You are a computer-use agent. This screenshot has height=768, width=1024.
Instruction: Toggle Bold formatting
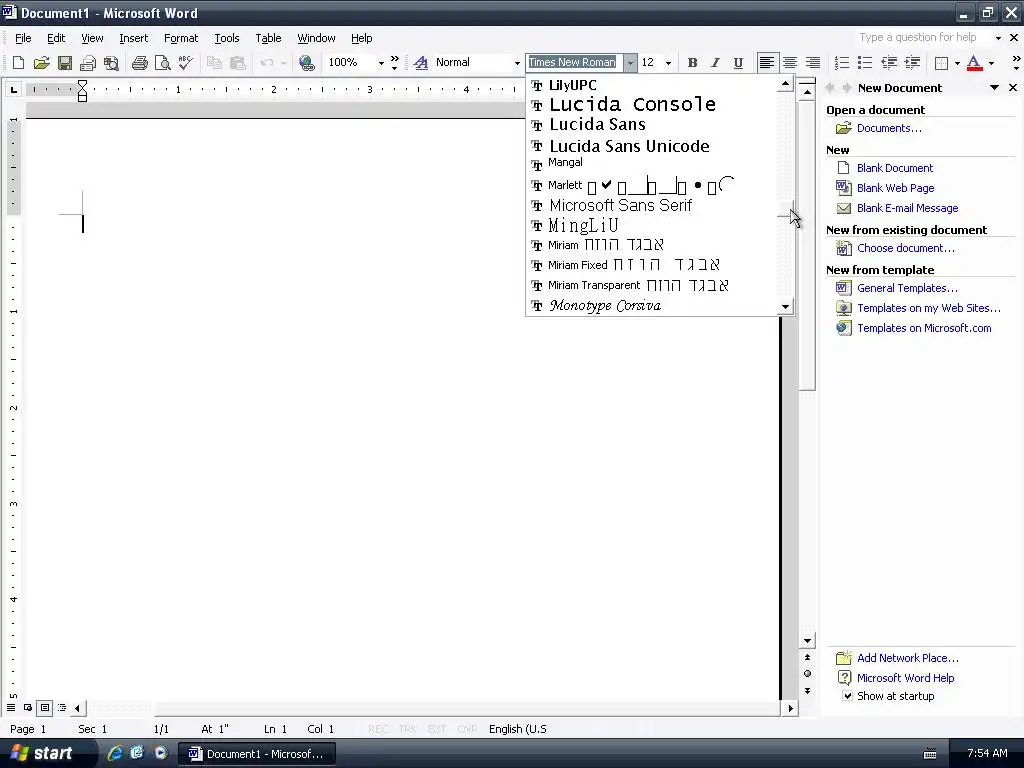coord(692,63)
